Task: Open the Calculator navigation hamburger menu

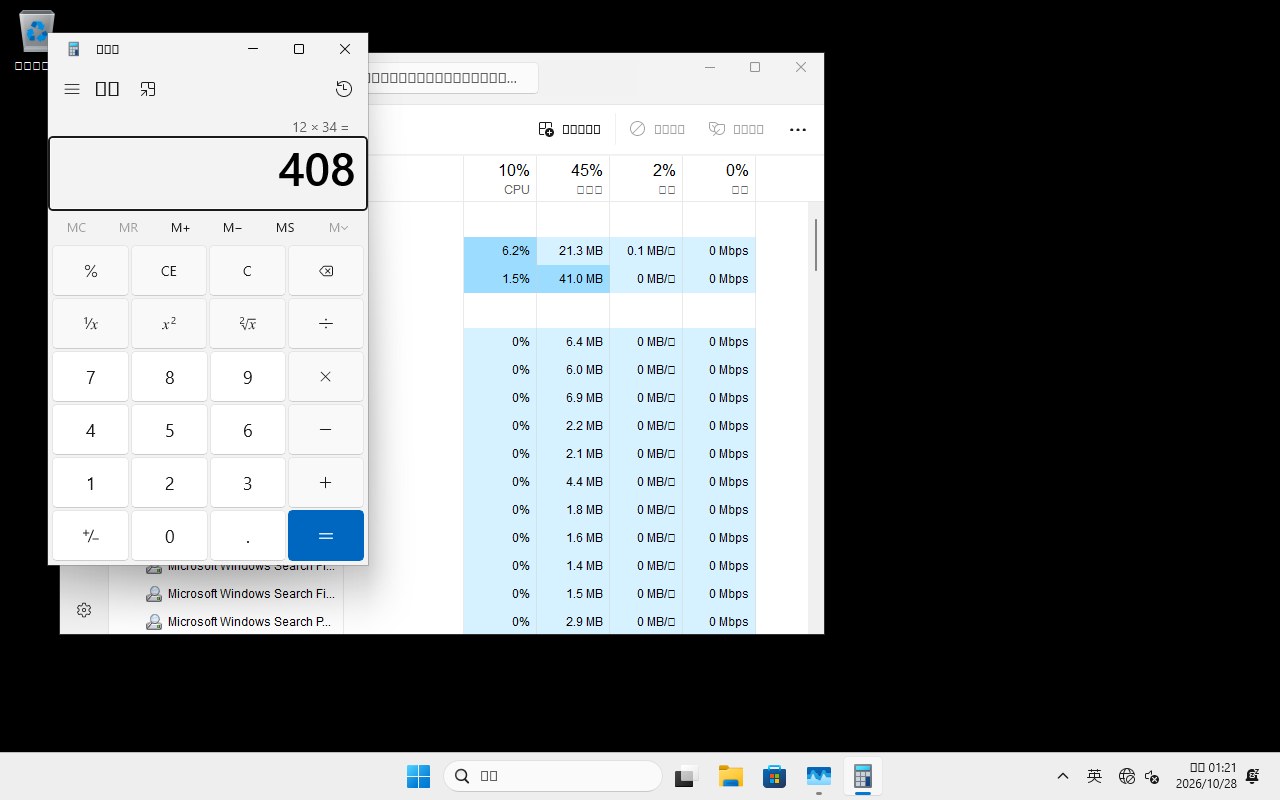Action: click(72, 89)
